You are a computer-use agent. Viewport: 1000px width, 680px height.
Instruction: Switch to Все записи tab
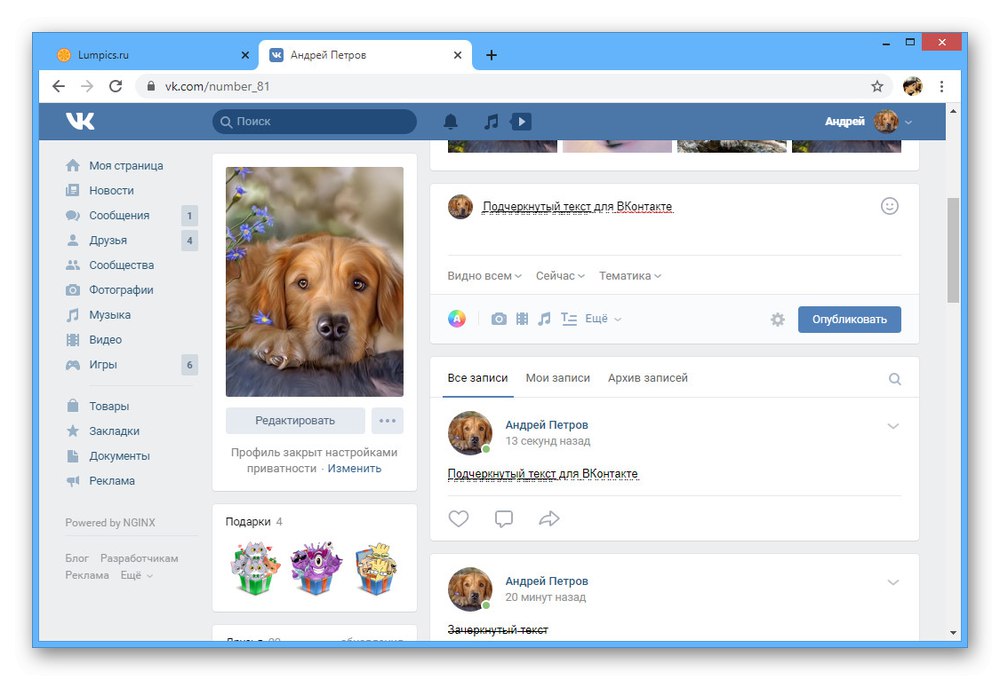(478, 378)
